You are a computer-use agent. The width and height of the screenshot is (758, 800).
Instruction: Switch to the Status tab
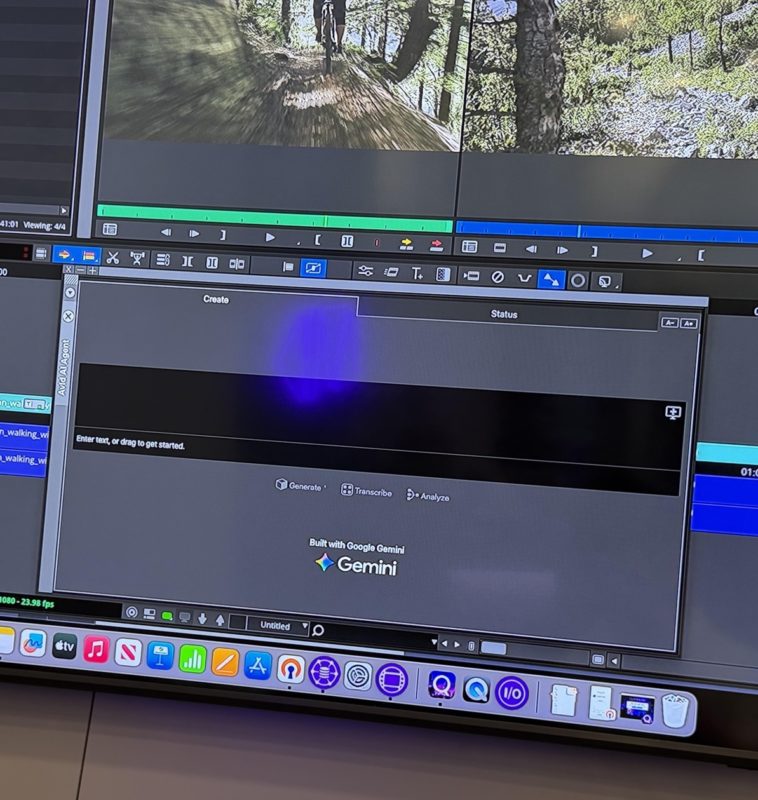(504, 314)
